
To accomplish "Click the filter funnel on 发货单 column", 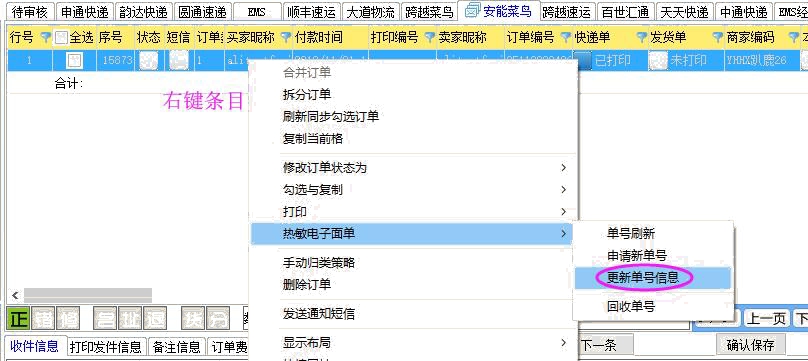I will coord(718,37).
